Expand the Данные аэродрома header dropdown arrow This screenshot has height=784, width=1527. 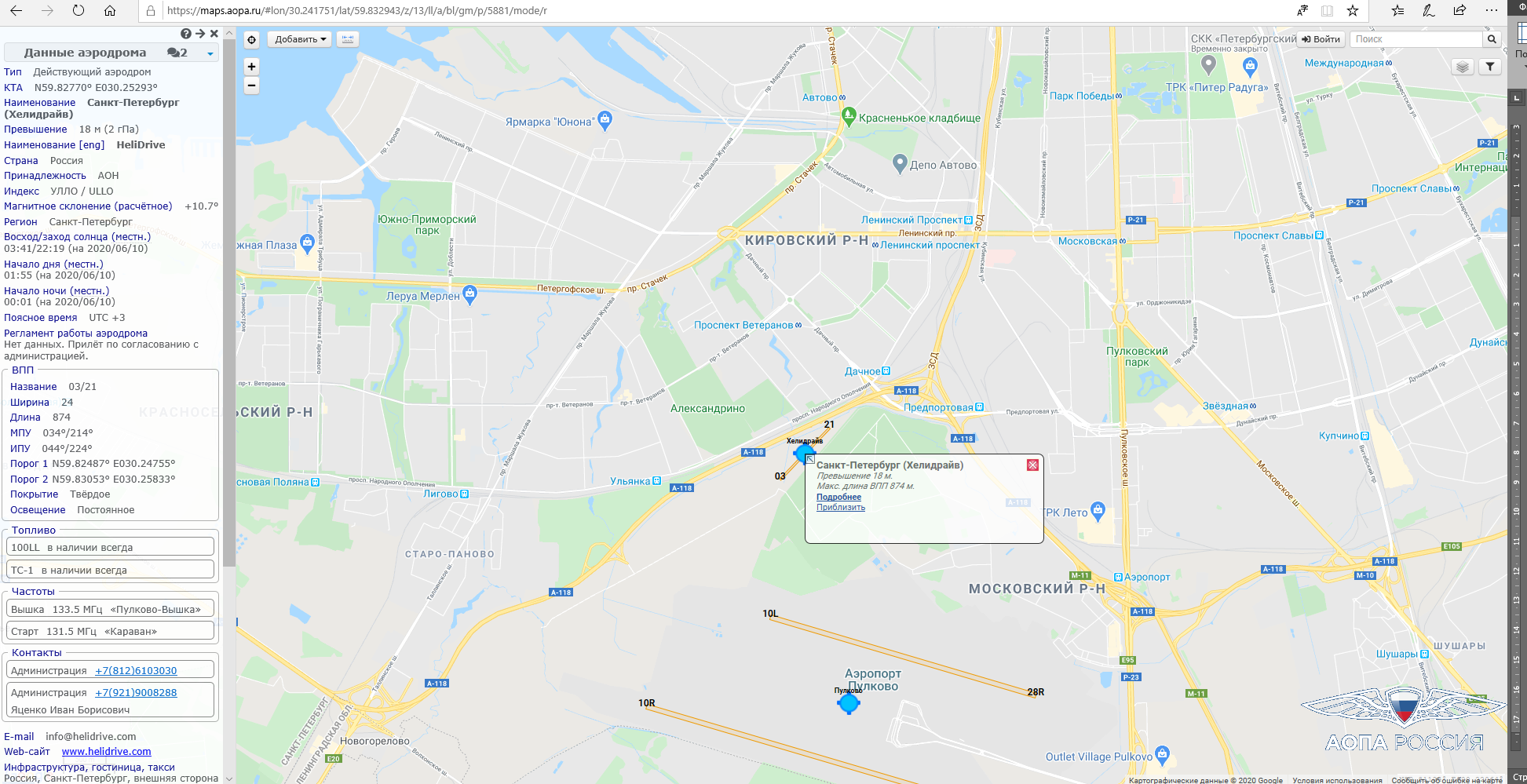pyautogui.click(x=210, y=53)
